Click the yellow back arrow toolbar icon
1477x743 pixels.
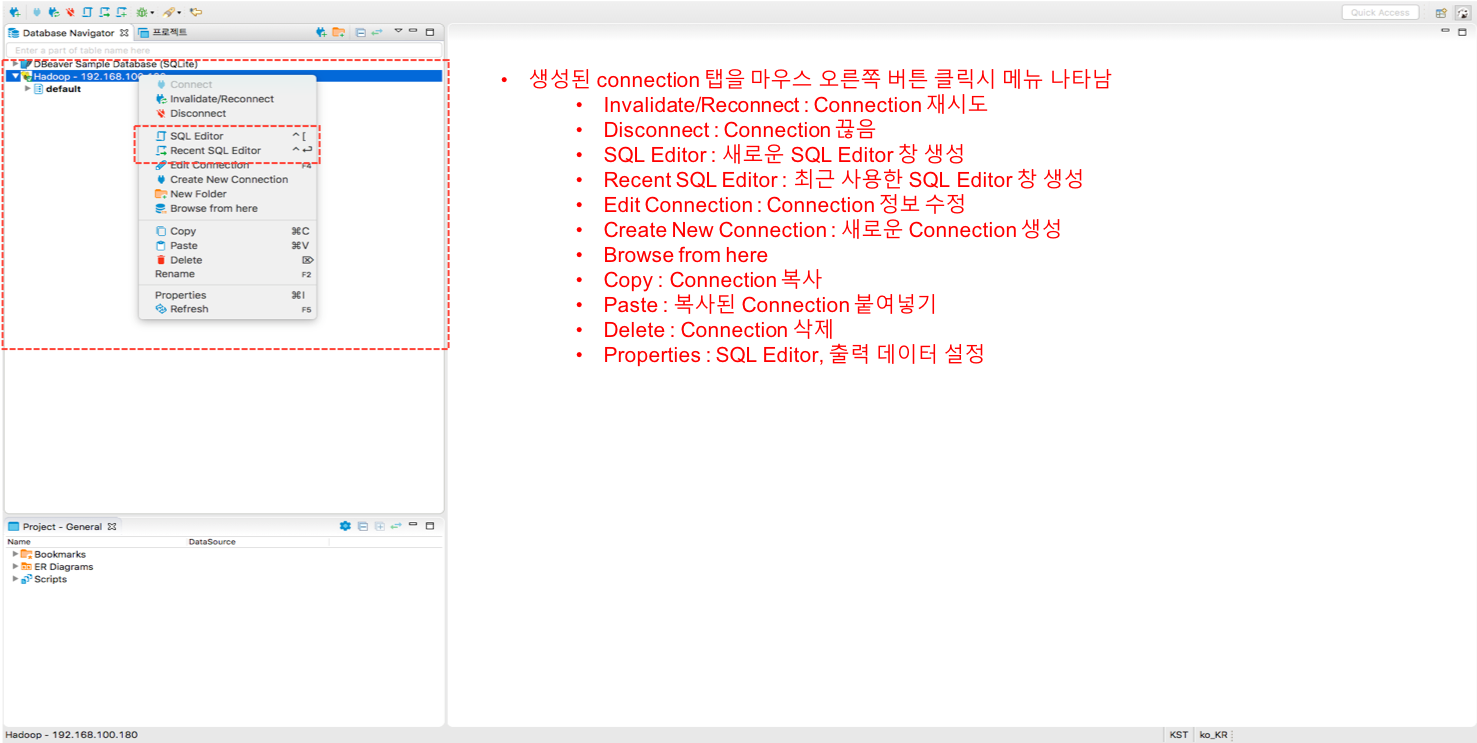pyautogui.click(x=196, y=12)
